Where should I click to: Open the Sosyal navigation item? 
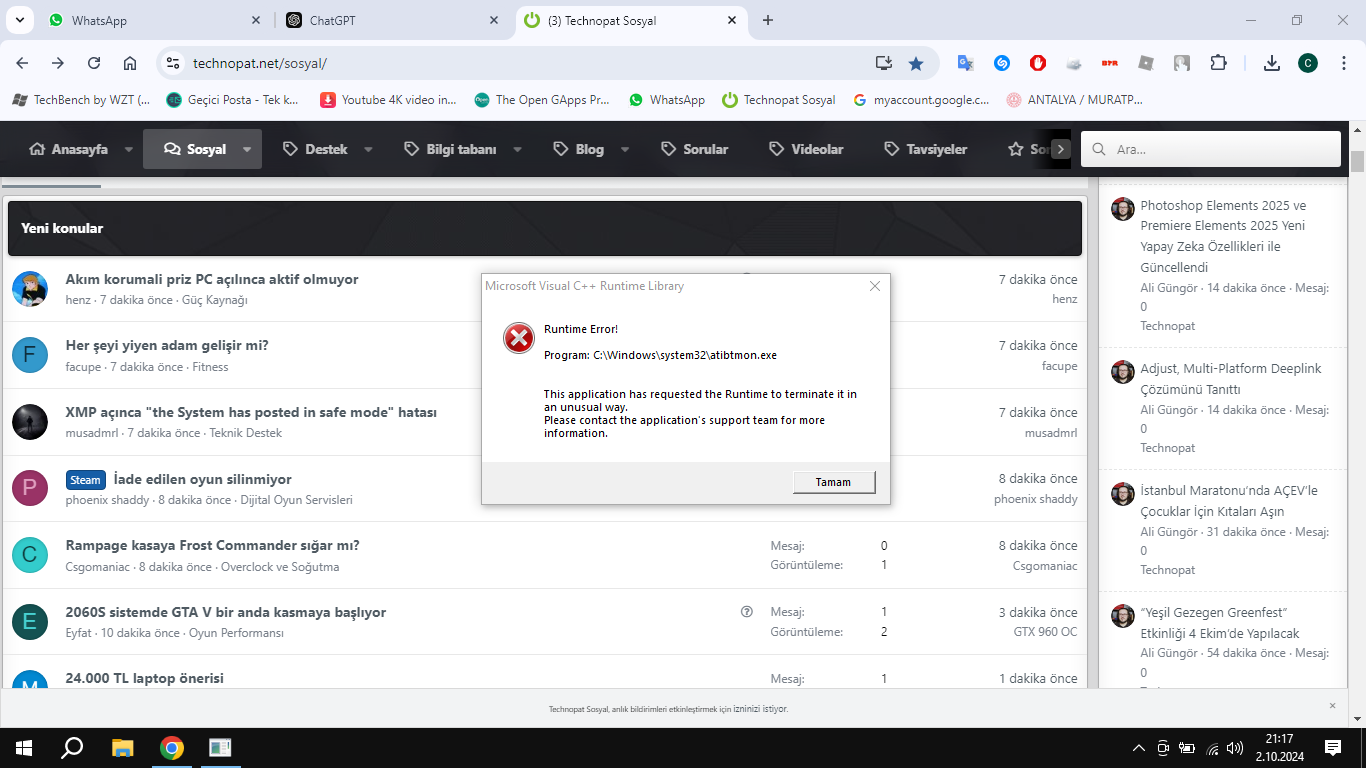tap(195, 149)
